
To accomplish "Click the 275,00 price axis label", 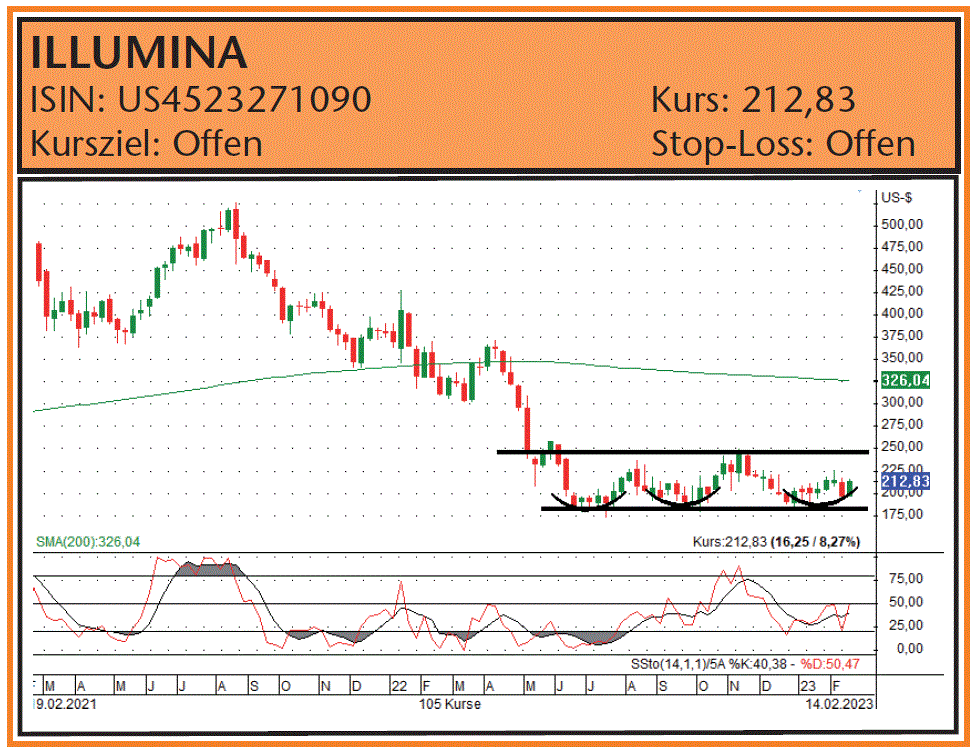I will click(902, 425).
